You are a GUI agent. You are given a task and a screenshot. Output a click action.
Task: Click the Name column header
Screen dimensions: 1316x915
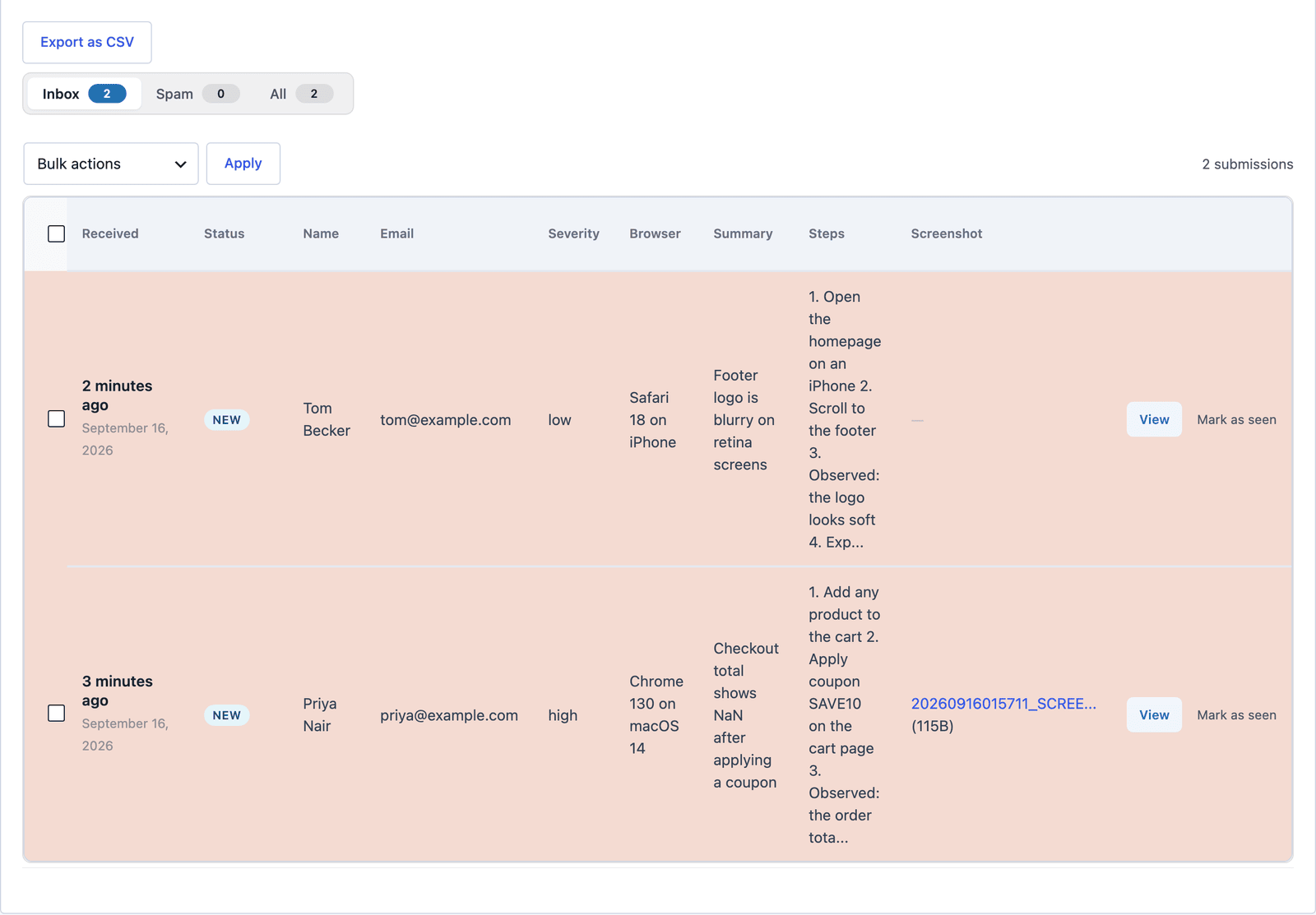[321, 233]
